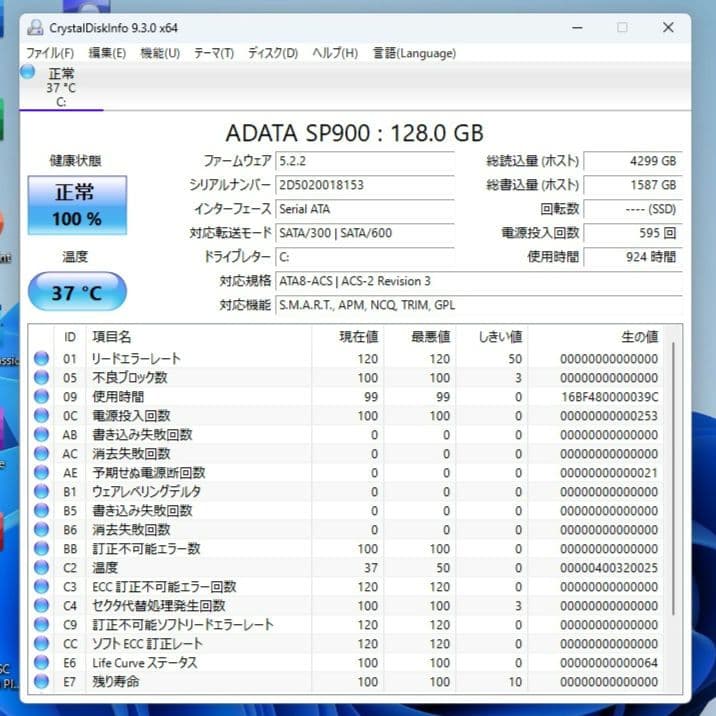716x716 pixels.
Task: Click the しきい値 column header
Action: pyautogui.click(x=500, y=337)
